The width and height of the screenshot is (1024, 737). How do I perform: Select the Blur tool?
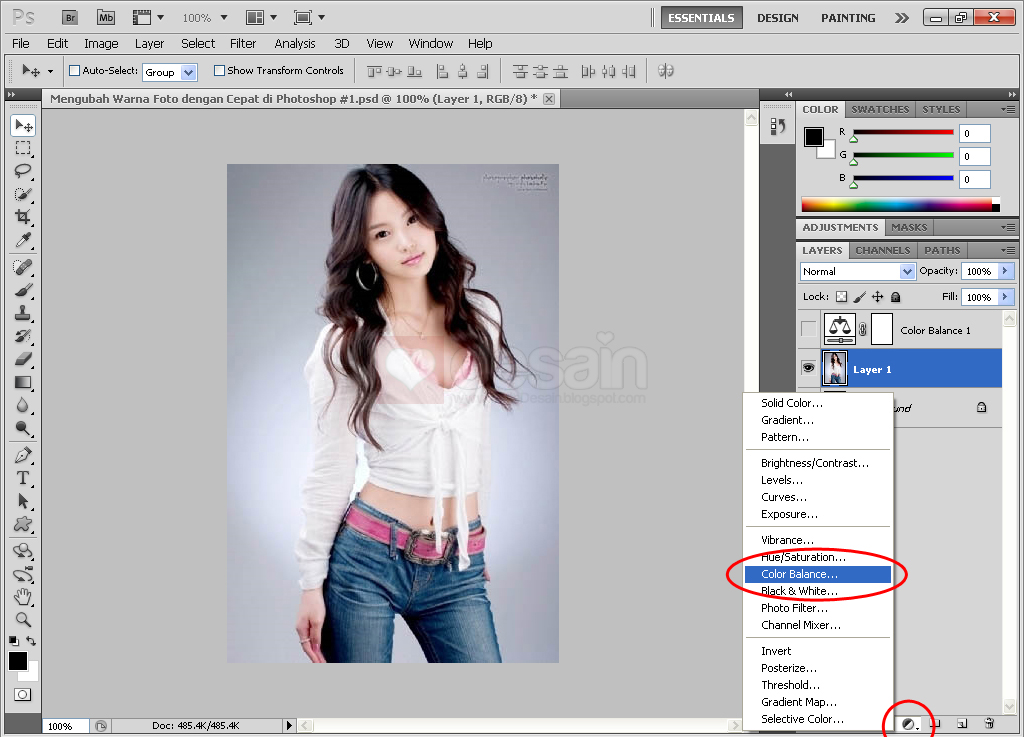pos(23,405)
